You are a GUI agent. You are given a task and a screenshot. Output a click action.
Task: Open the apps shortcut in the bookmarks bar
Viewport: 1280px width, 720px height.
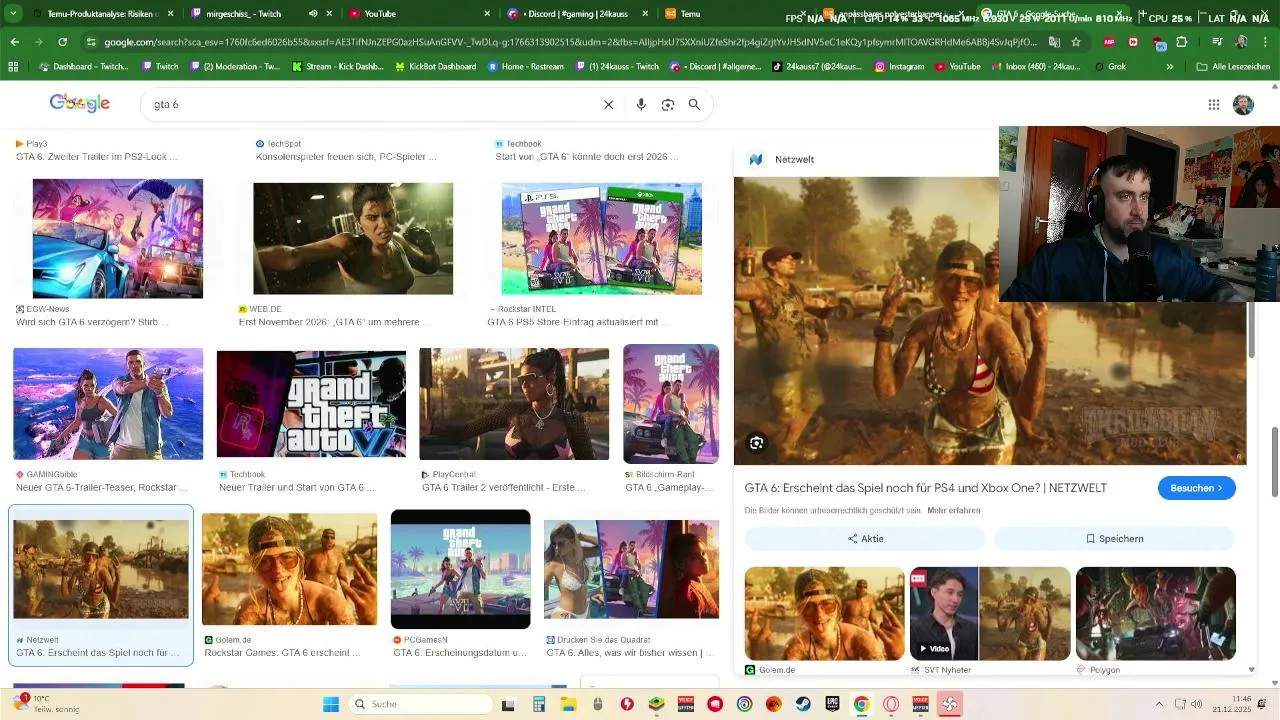(x=13, y=67)
